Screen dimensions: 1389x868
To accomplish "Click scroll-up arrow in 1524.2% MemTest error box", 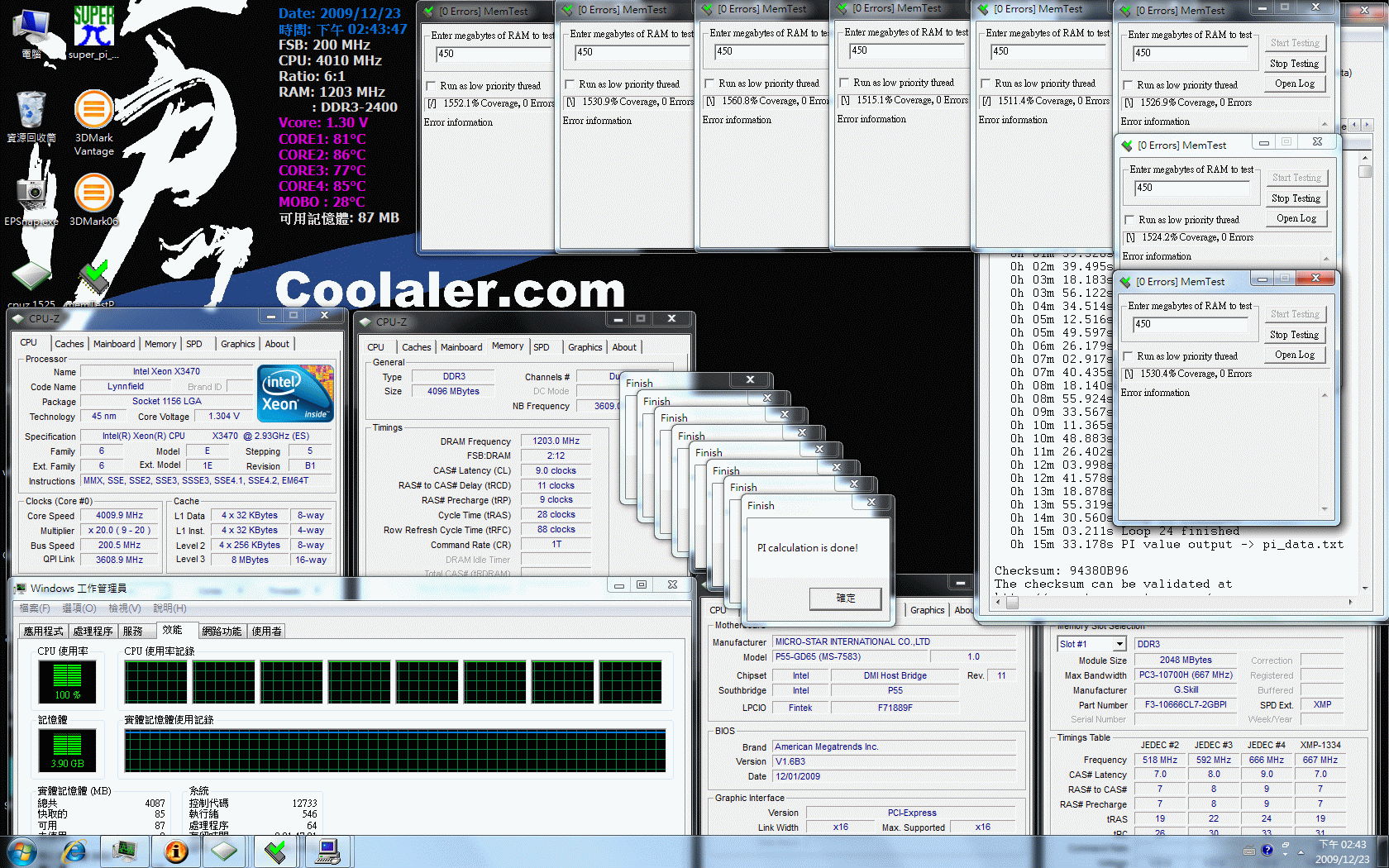I will tap(1326, 259).
